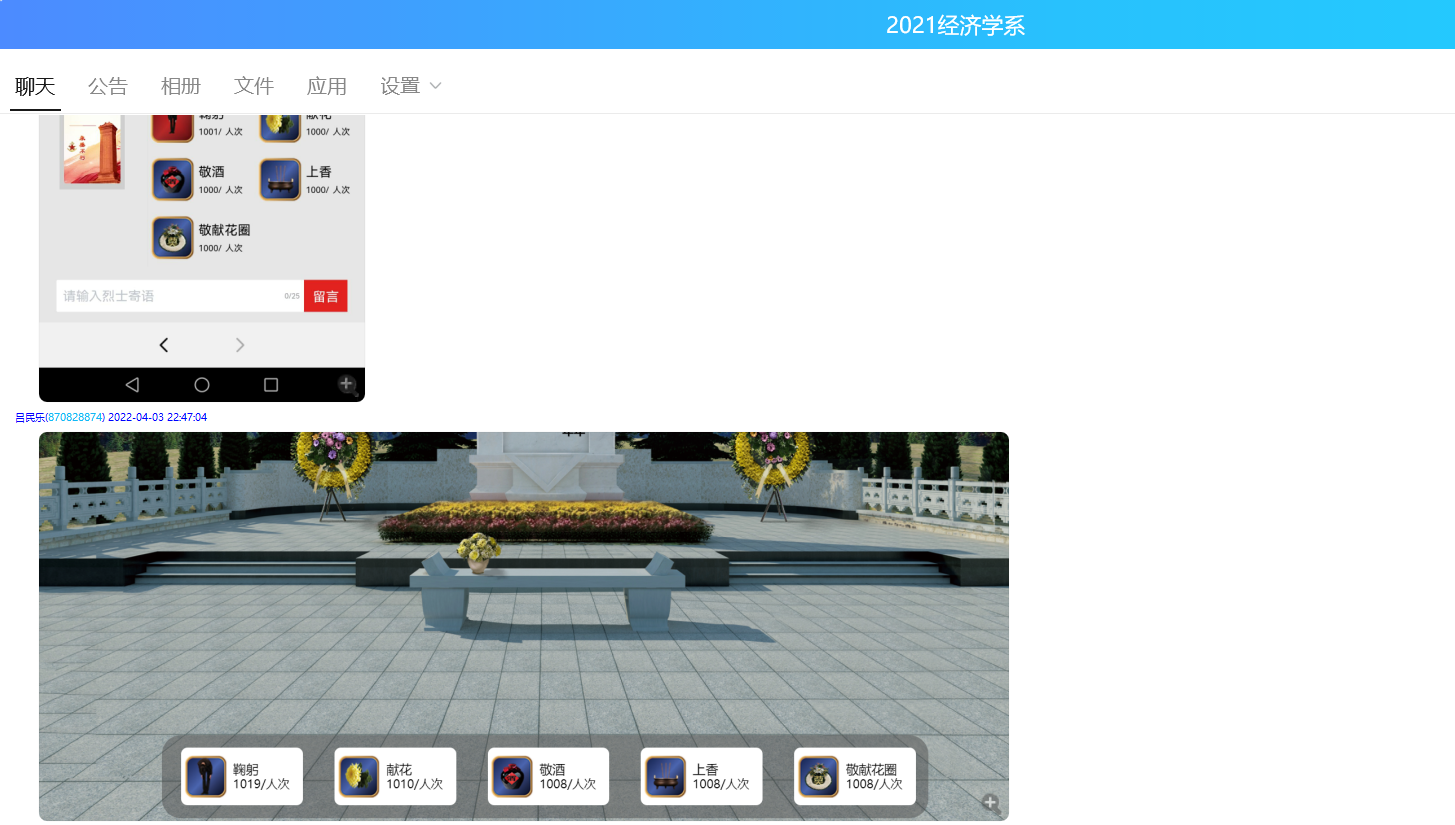Screen dimensions: 1455x825
Task: Click the 敬酒 icon showing 1000/人次
Action: pos(172,180)
